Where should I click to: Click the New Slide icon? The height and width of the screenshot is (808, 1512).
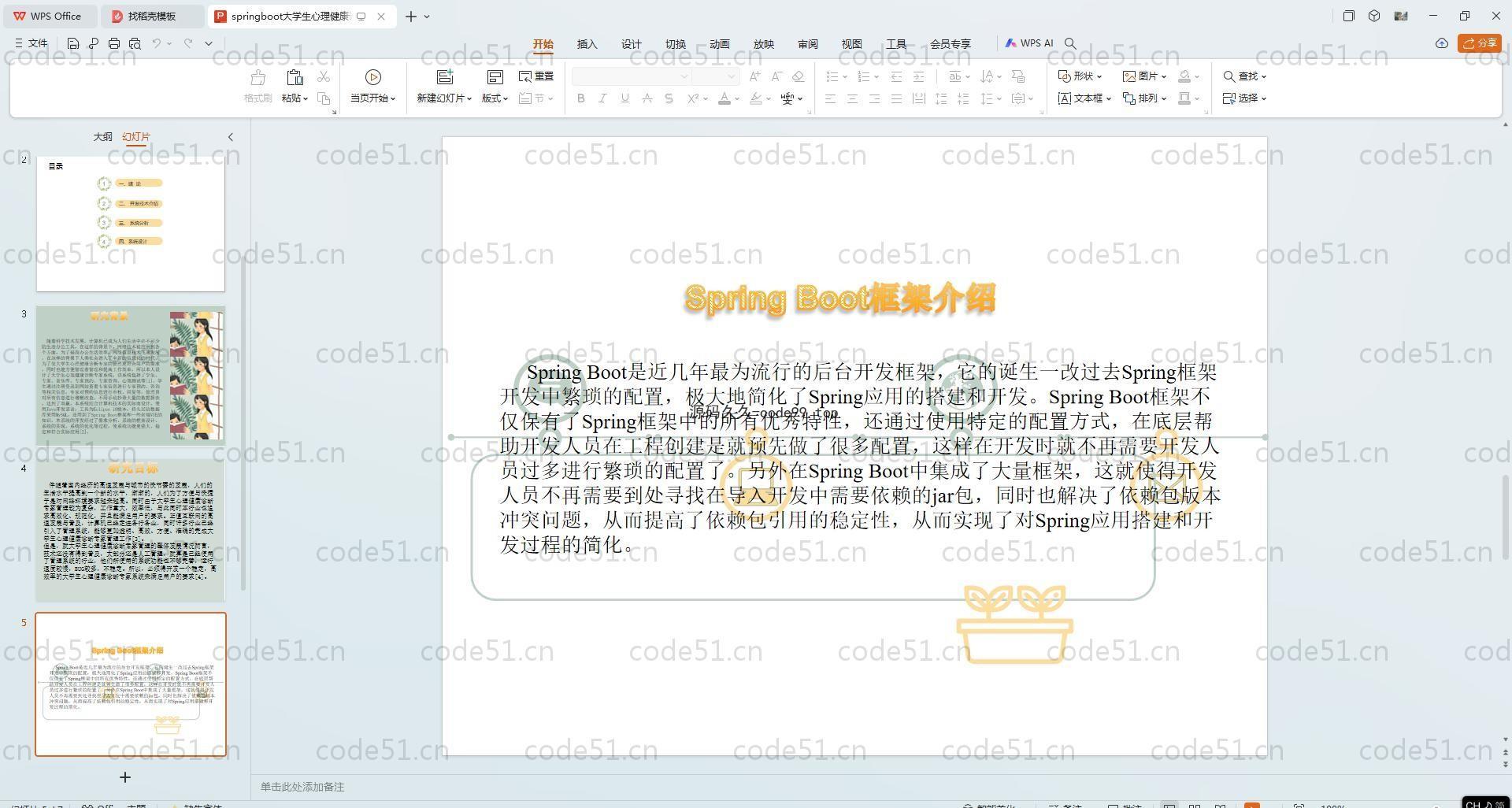coord(445,77)
